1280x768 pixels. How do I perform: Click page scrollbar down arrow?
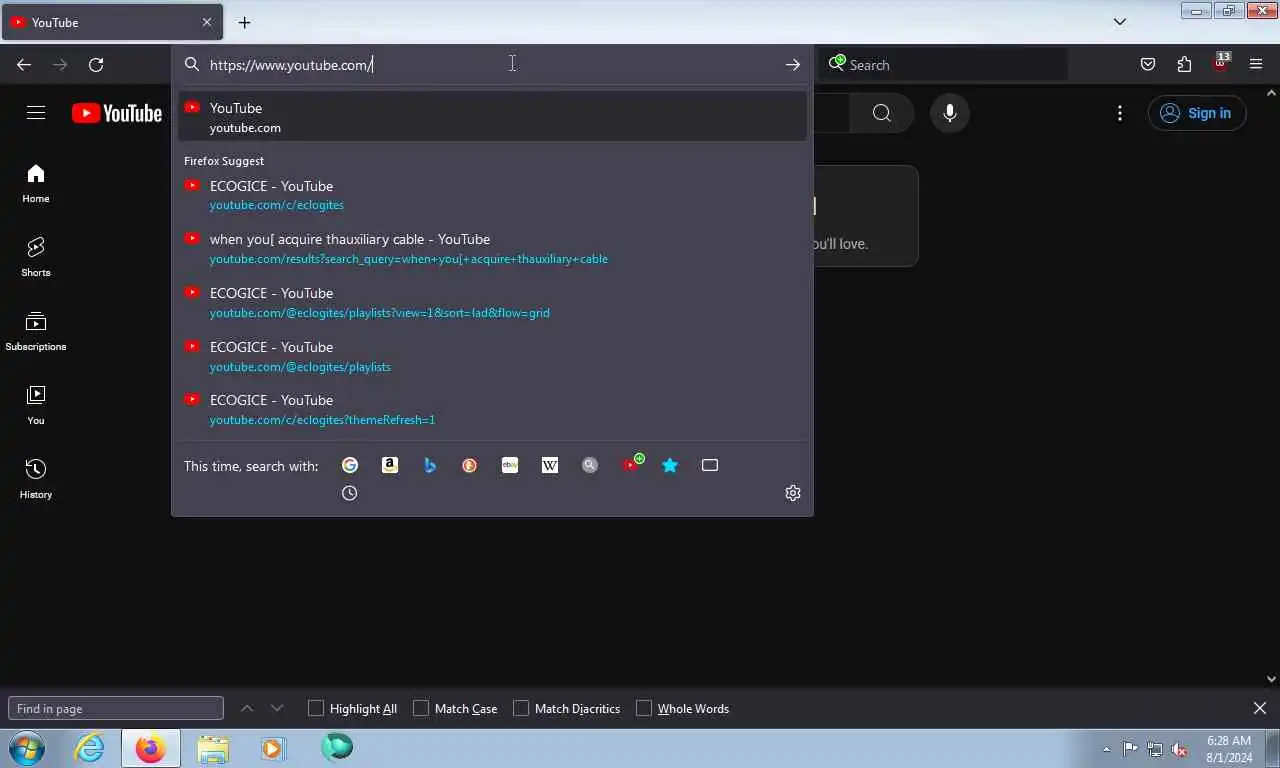(1272, 679)
